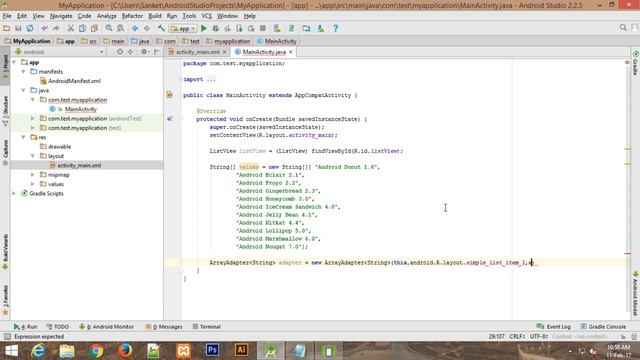The image size is (640, 360).
Task: Click the Replace magnifier icon
Action: [120, 28]
